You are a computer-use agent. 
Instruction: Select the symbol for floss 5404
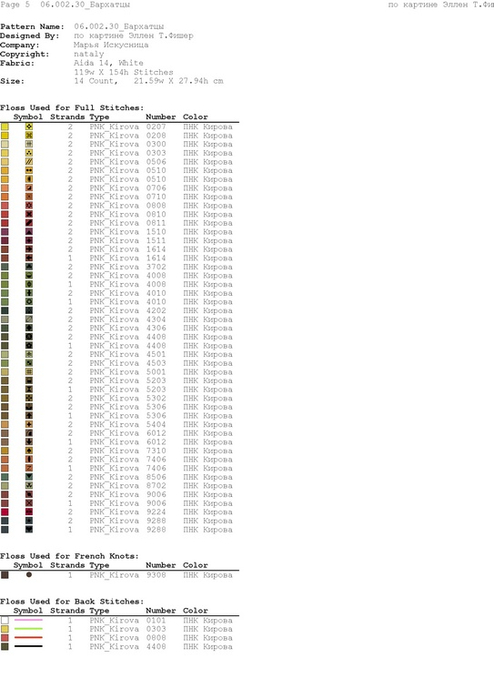pyautogui.click(x=29, y=425)
